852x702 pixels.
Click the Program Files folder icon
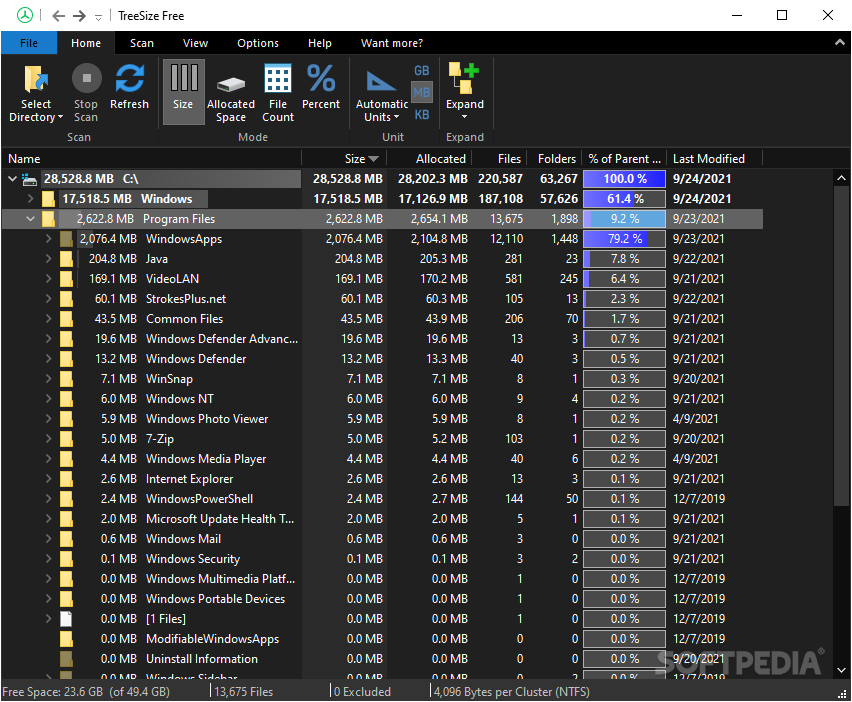point(48,220)
